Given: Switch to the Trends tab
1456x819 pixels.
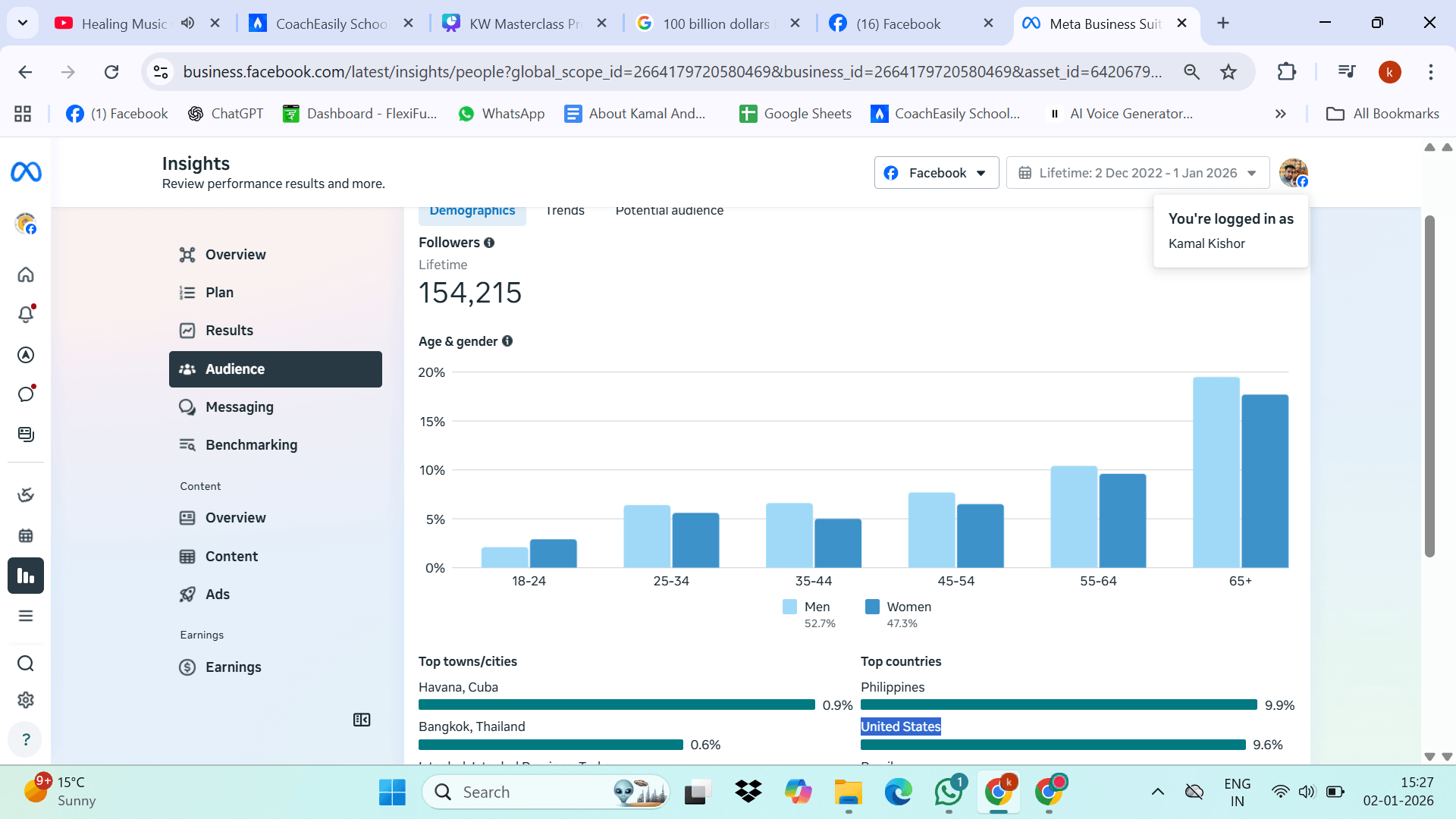Looking at the screenshot, I should [x=565, y=211].
